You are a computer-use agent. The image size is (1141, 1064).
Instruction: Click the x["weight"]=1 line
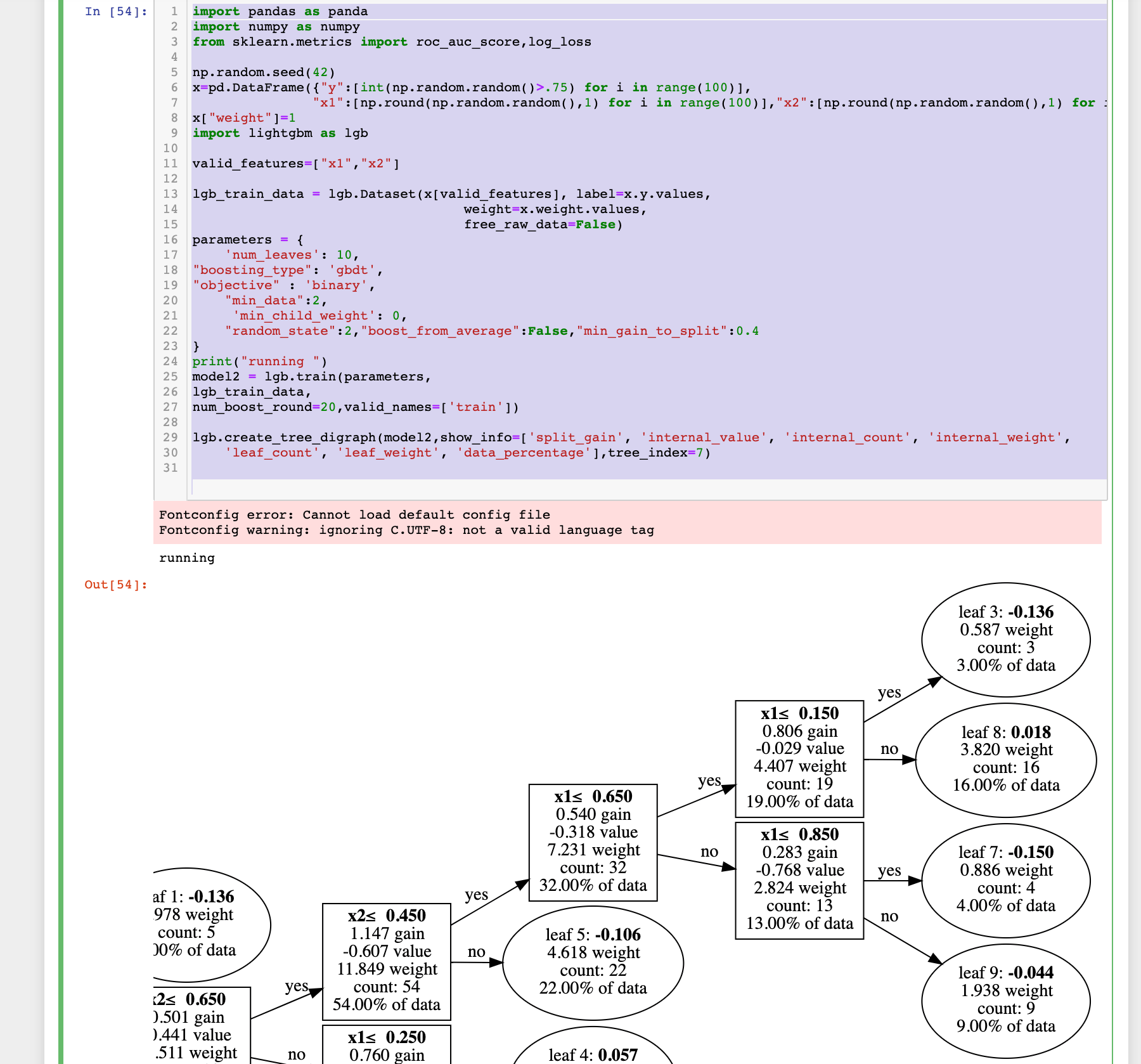point(244,118)
